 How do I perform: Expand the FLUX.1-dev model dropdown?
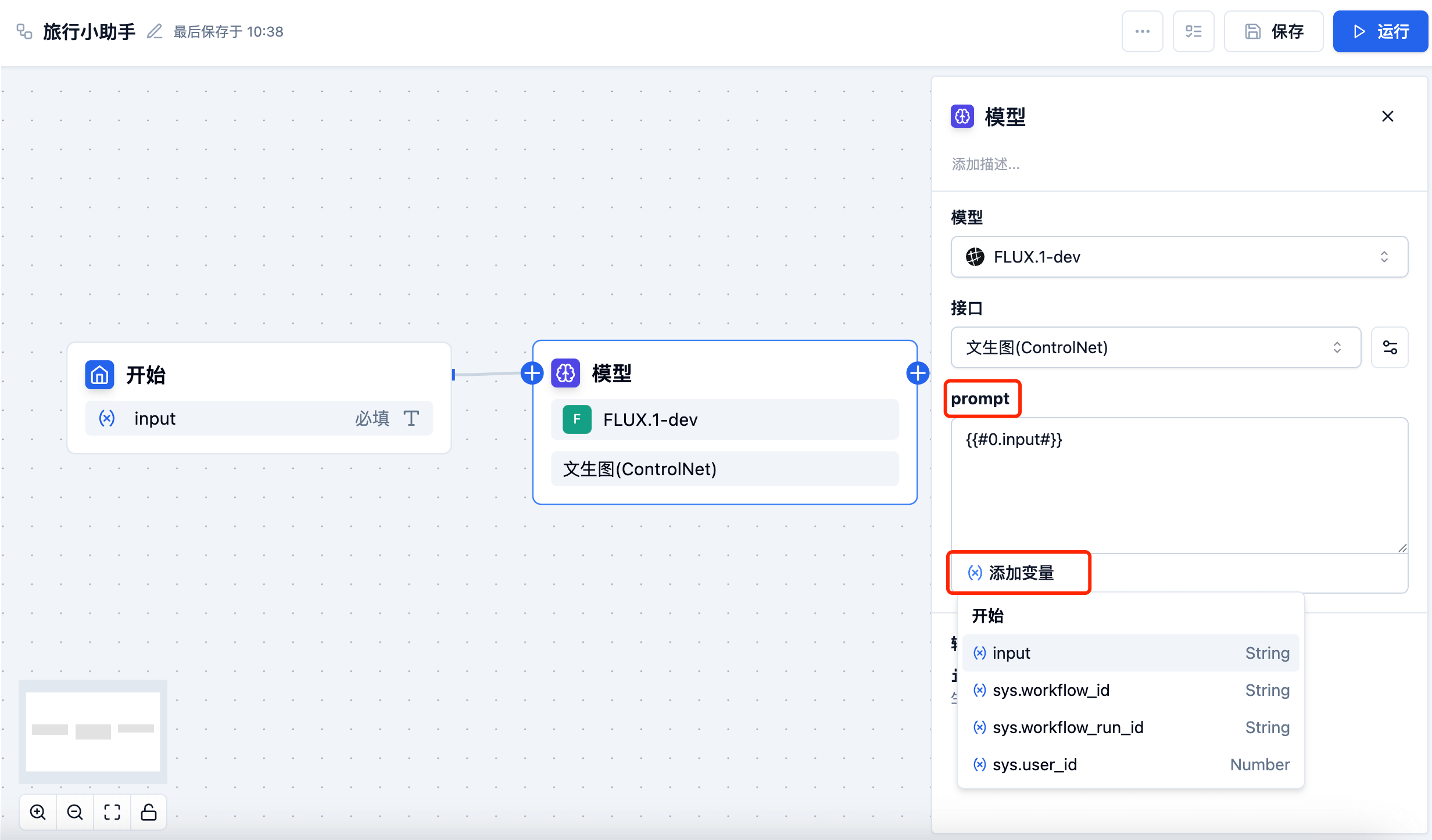point(1179,257)
